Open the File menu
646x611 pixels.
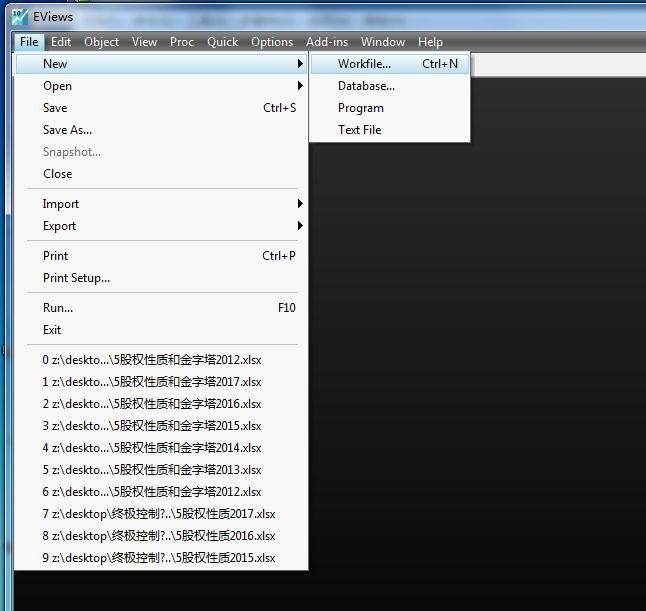pyautogui.click(x=29, y=42)
